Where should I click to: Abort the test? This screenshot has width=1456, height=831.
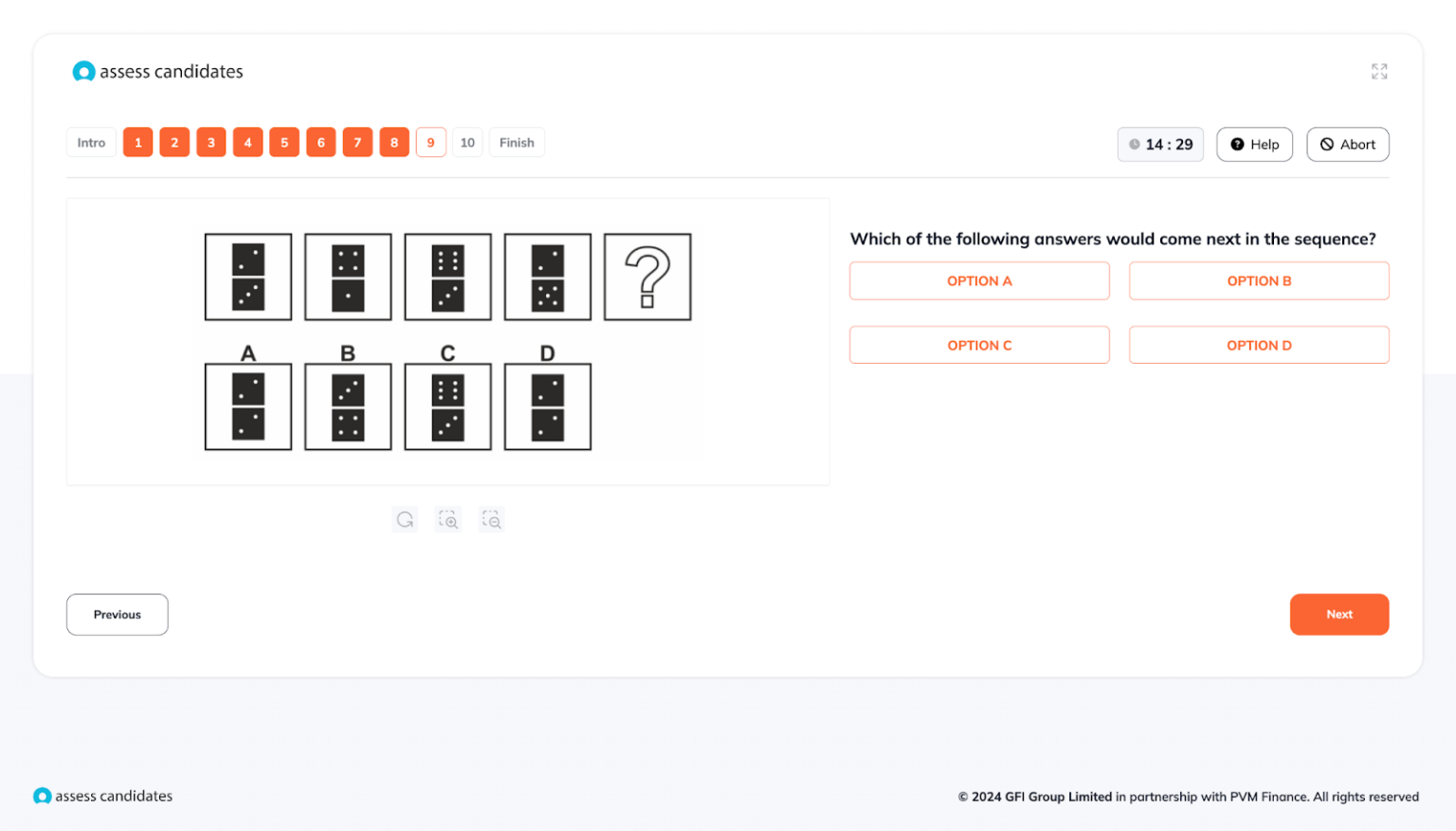[1347, 144]
